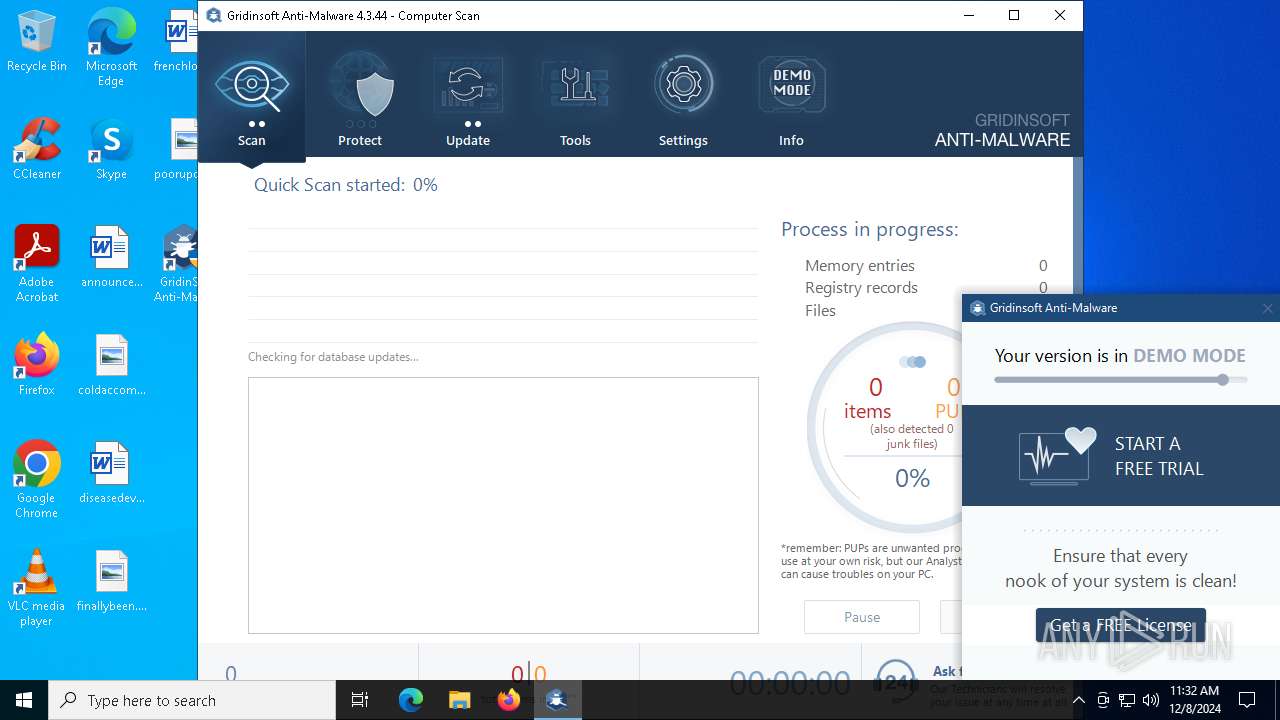Open Google Chrome desktop shortcut
This screenshot has width=1280, height=720.
[37, 479]
